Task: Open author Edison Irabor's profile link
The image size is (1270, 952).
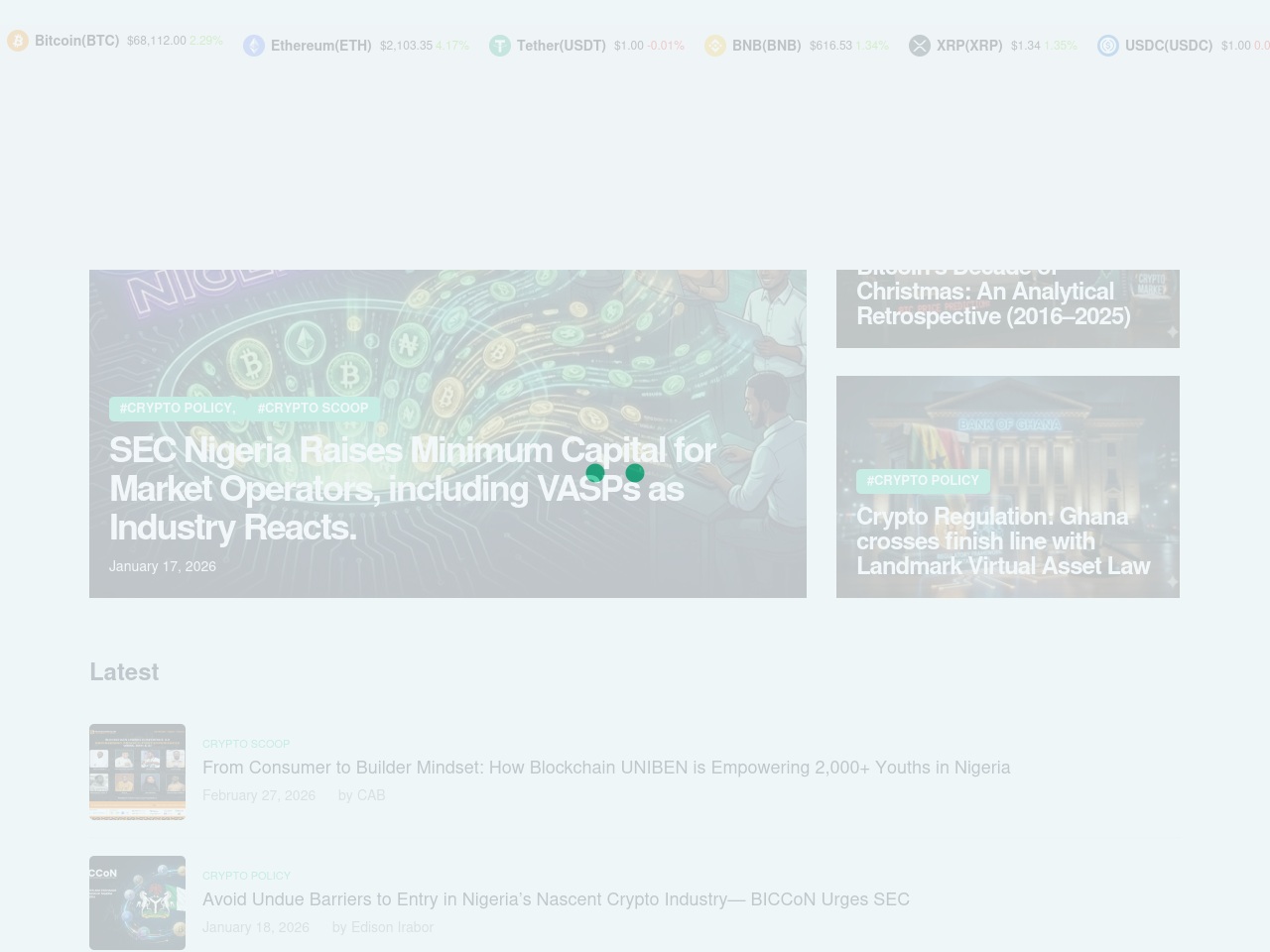Action: [x=392, y=927]
